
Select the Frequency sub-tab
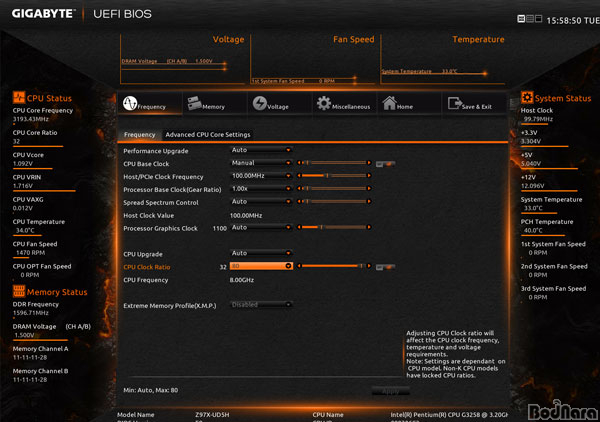(x=139, y=135)
